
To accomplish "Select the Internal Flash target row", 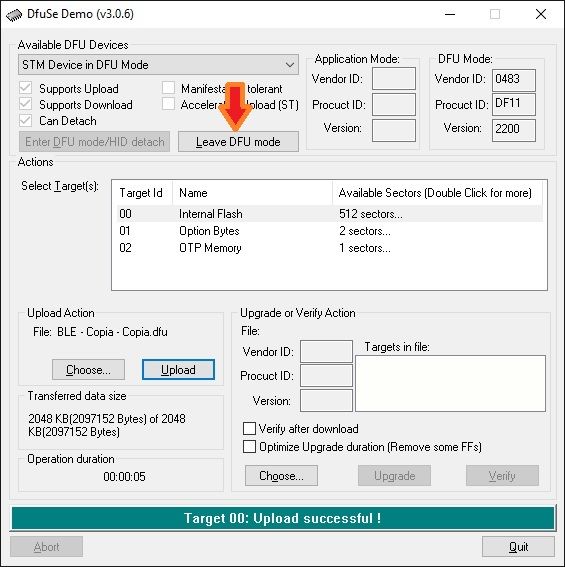I will click(x=330, y=214).
